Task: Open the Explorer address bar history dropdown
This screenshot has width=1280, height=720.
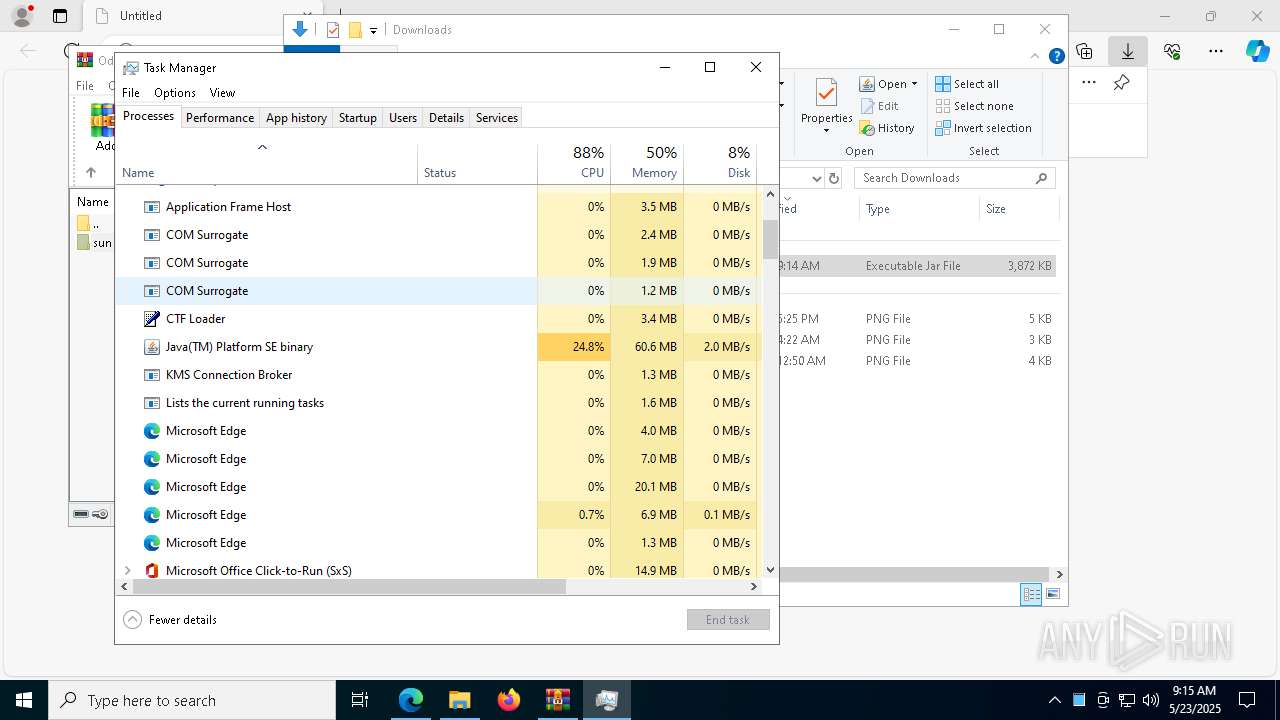Action: tap(816, 178)
